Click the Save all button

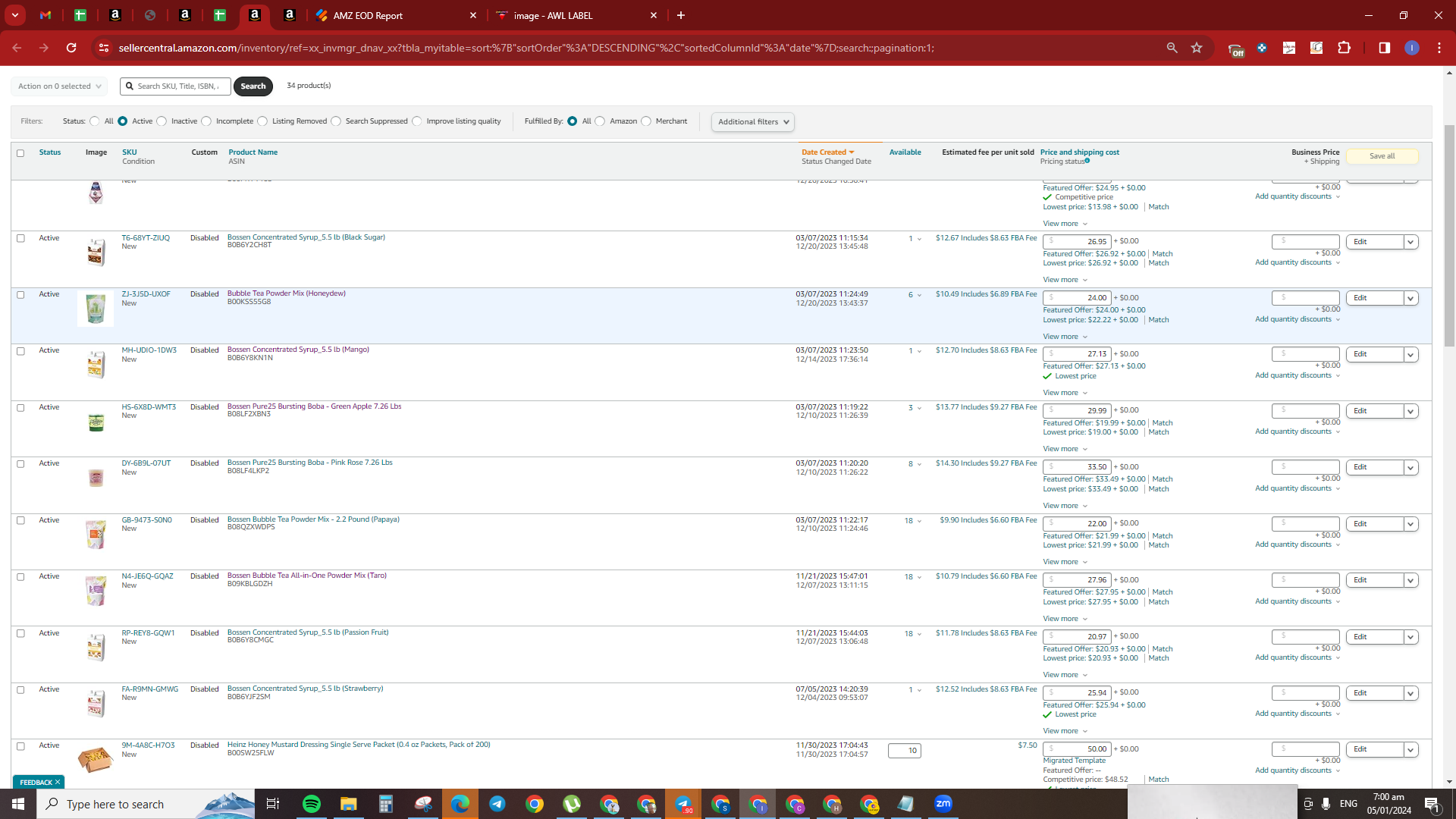pos(1382,156)
